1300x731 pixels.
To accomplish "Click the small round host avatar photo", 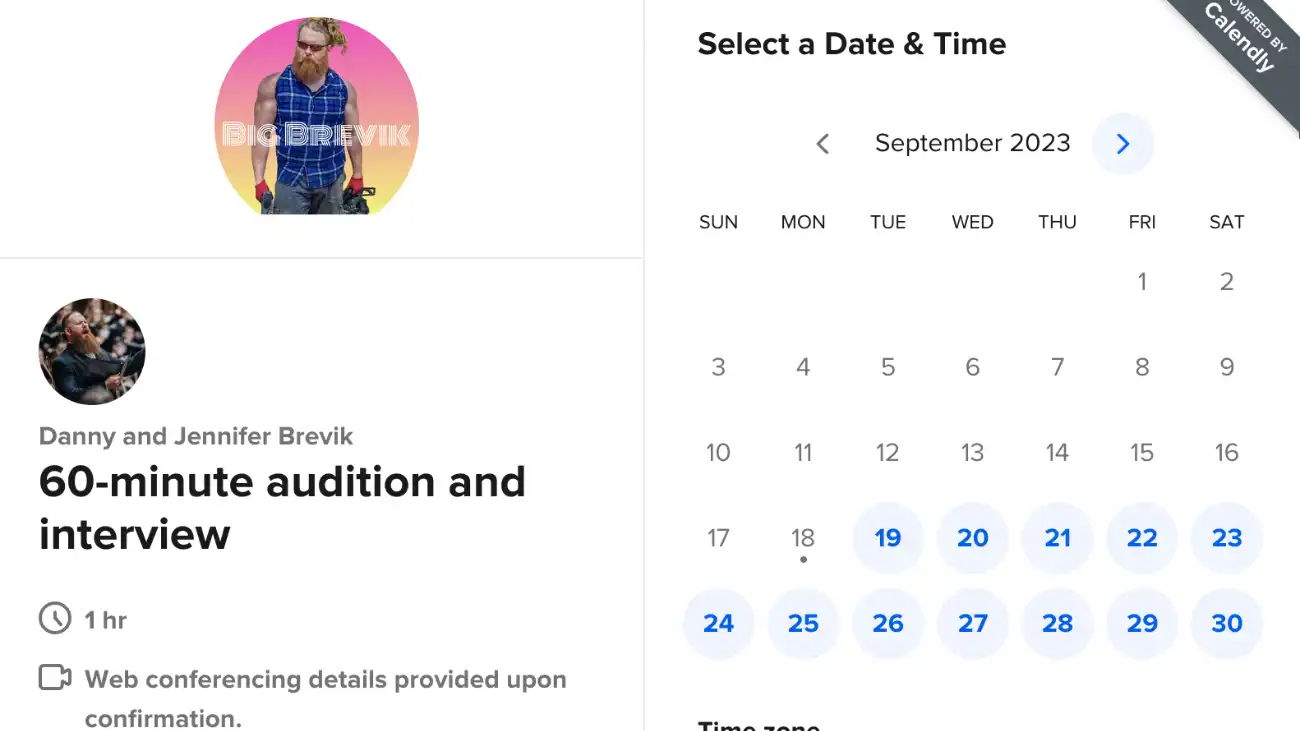I will [92, 351].
